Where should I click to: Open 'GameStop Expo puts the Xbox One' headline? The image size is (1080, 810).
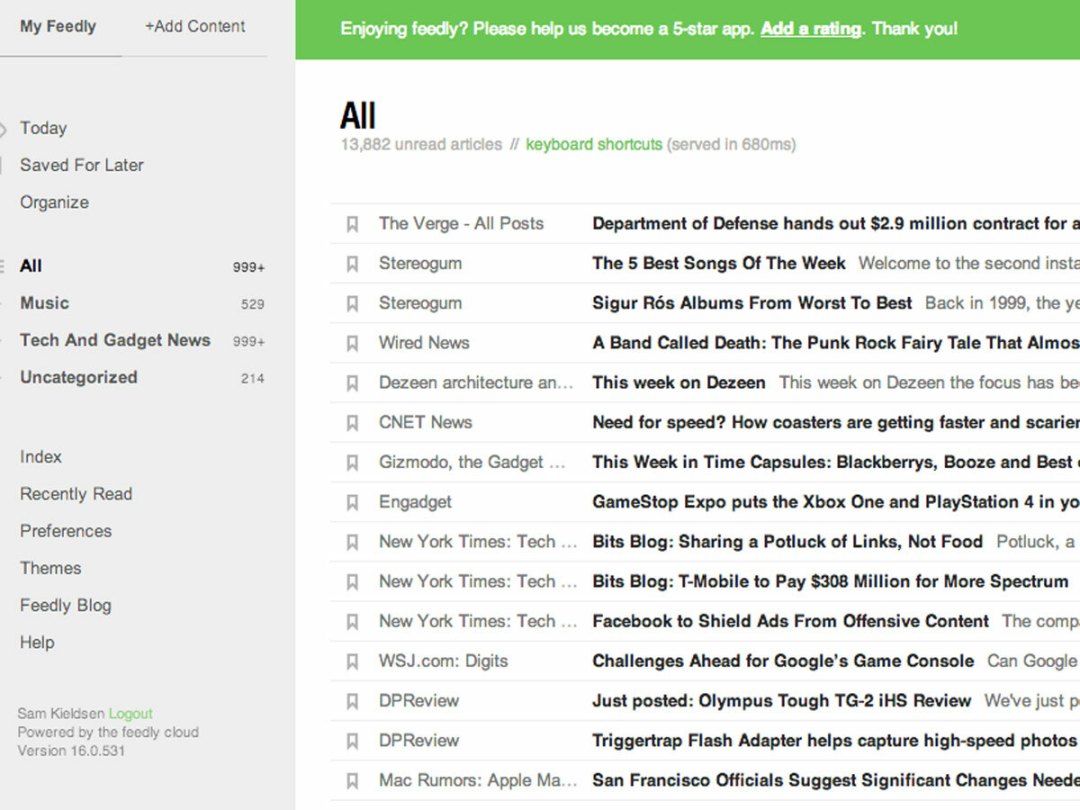[835, 502]
